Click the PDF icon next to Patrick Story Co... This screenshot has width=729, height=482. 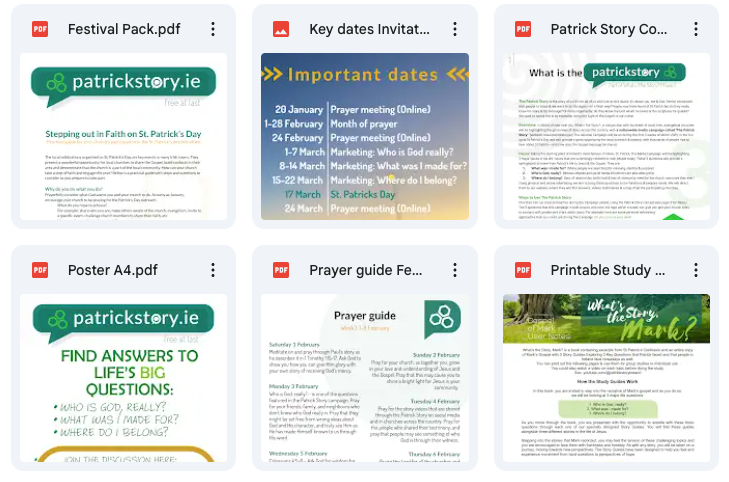523,29
